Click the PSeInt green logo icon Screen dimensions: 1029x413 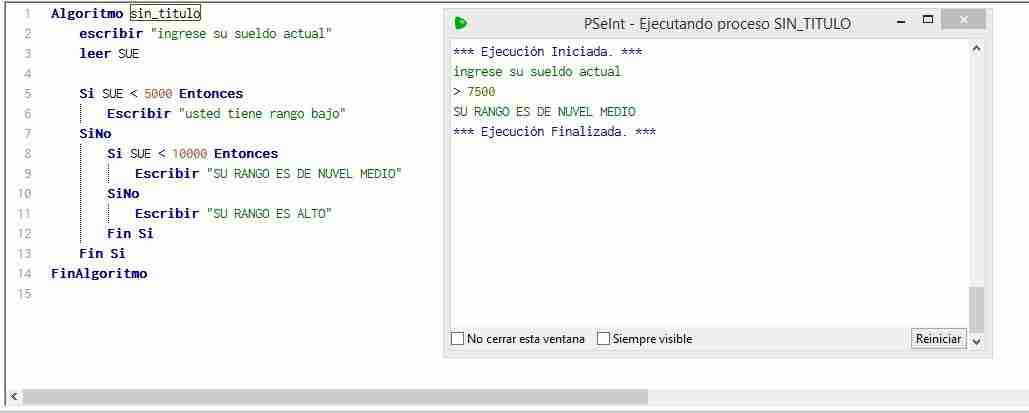(461, 24)
